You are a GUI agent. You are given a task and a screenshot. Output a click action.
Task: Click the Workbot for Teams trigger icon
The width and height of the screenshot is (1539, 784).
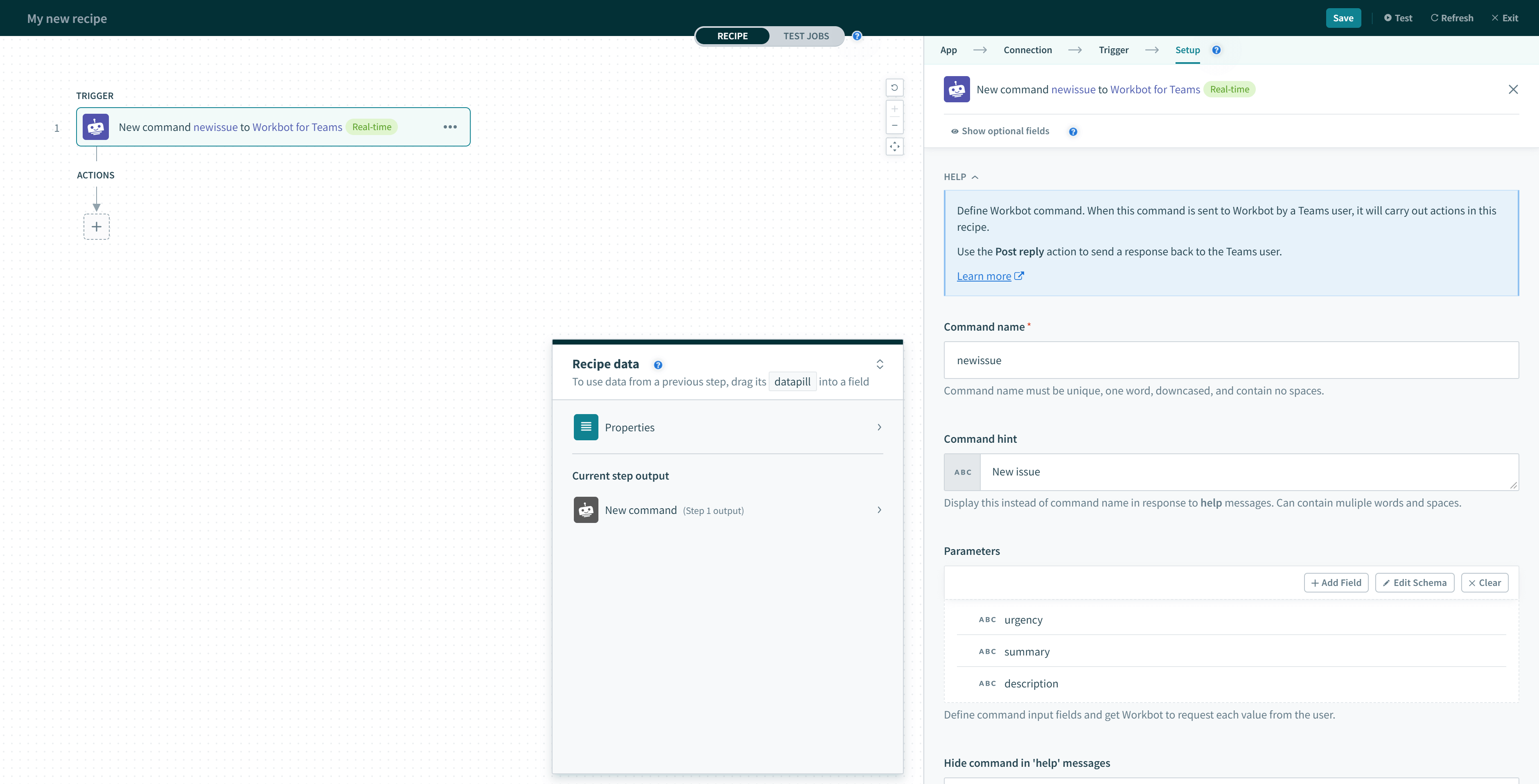tap(96, 126)
